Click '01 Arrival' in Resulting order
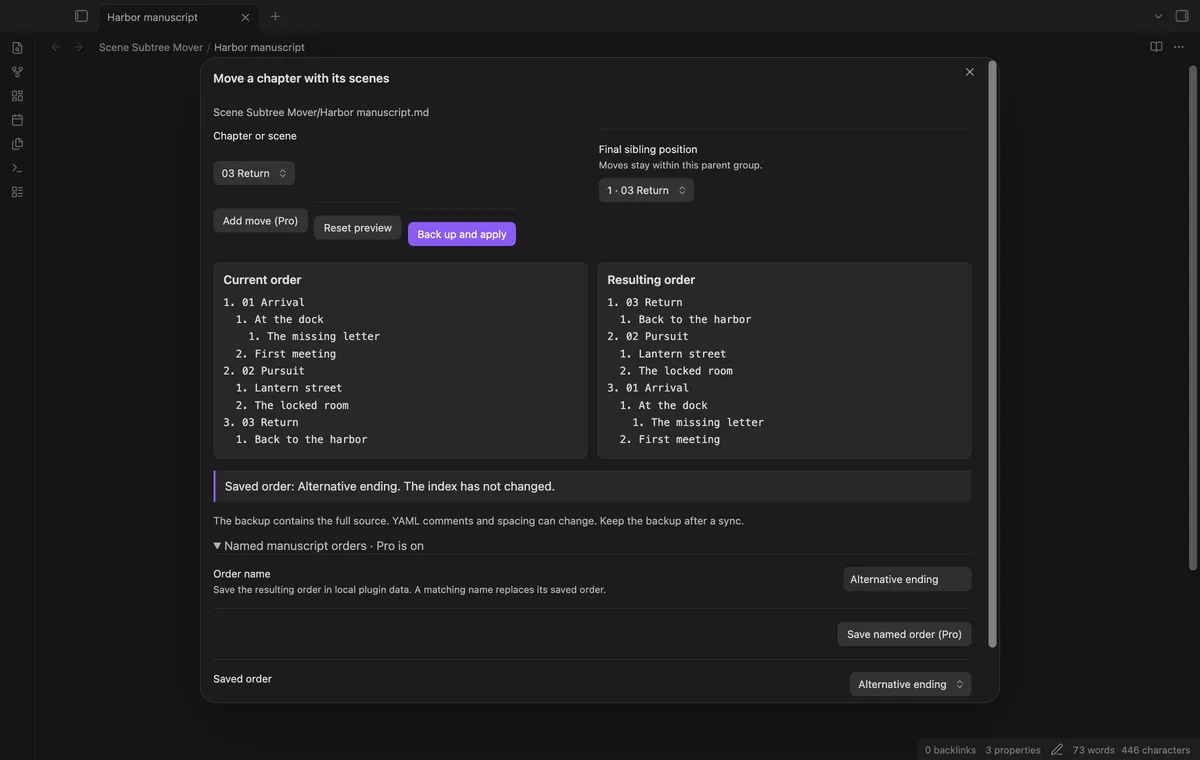Viewport: 1200px width, 760px height. click(657, 388)
